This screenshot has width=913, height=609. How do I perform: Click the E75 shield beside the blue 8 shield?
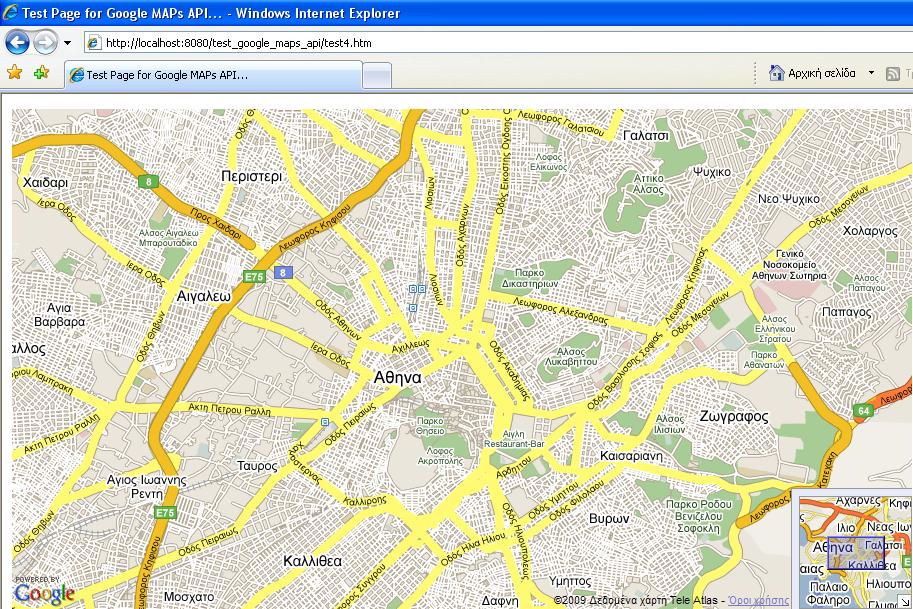point(254,277)
